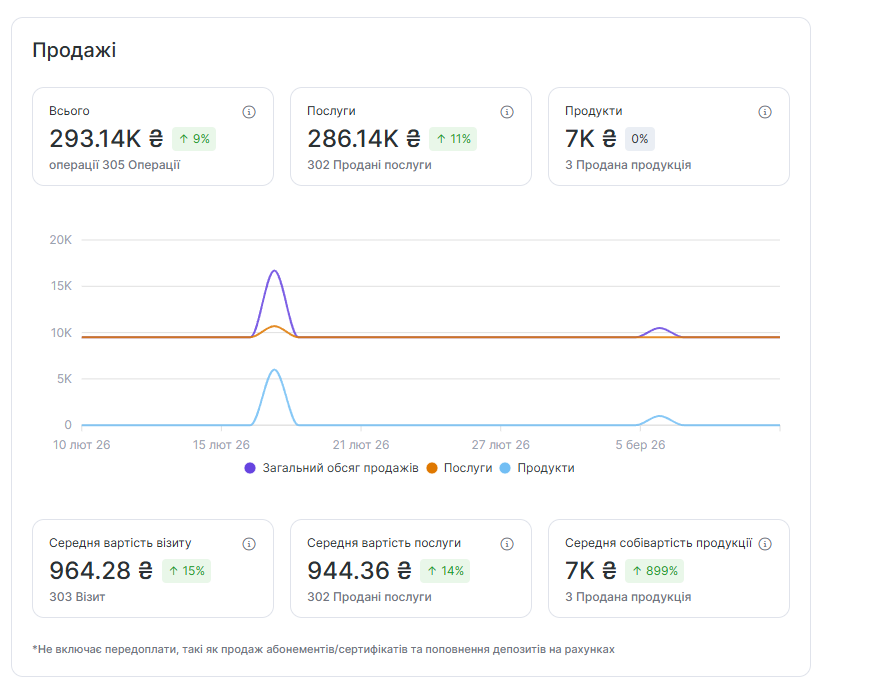Screen dimensions: 877x681
Task: Toggle Продукти series in chart legend
Action: coord(537,468)
